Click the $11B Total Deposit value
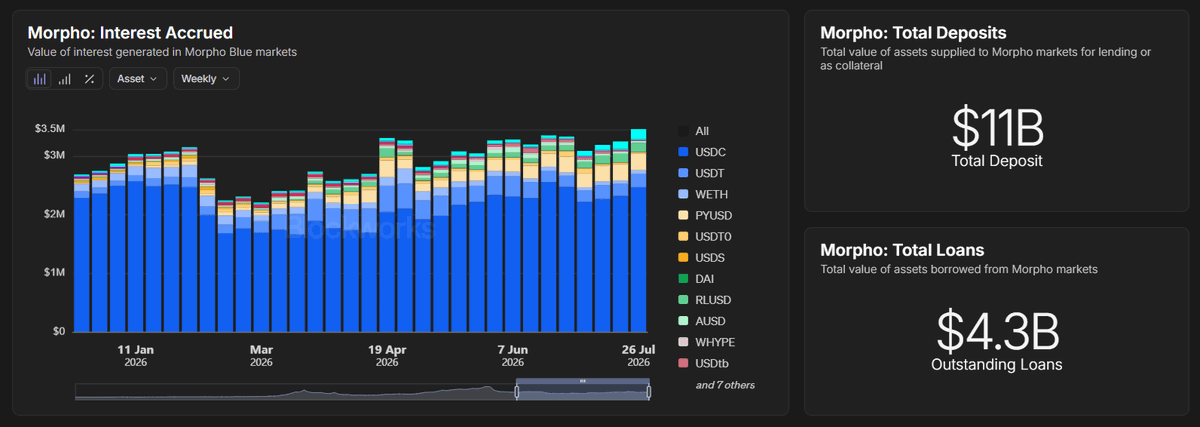The width and height of the screenshot is (1200, 427). click(997, 127)
